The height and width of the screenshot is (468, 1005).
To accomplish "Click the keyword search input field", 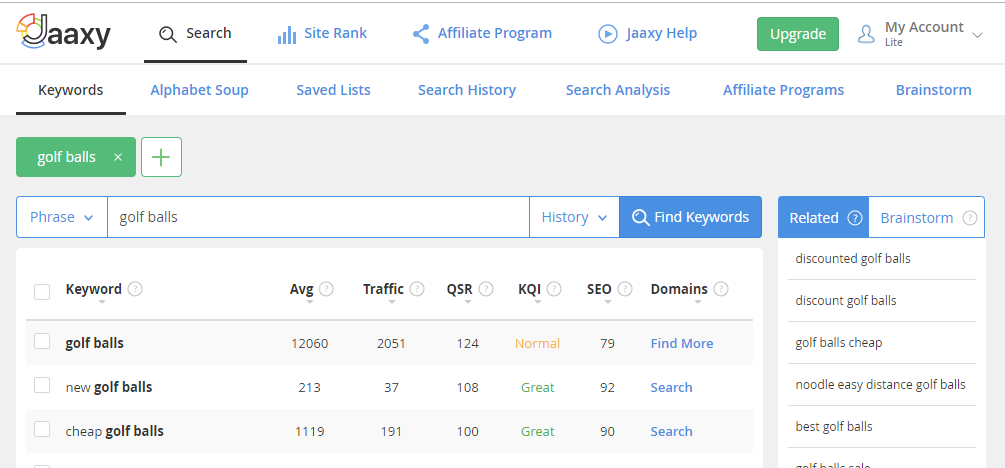I will (318, 217).
